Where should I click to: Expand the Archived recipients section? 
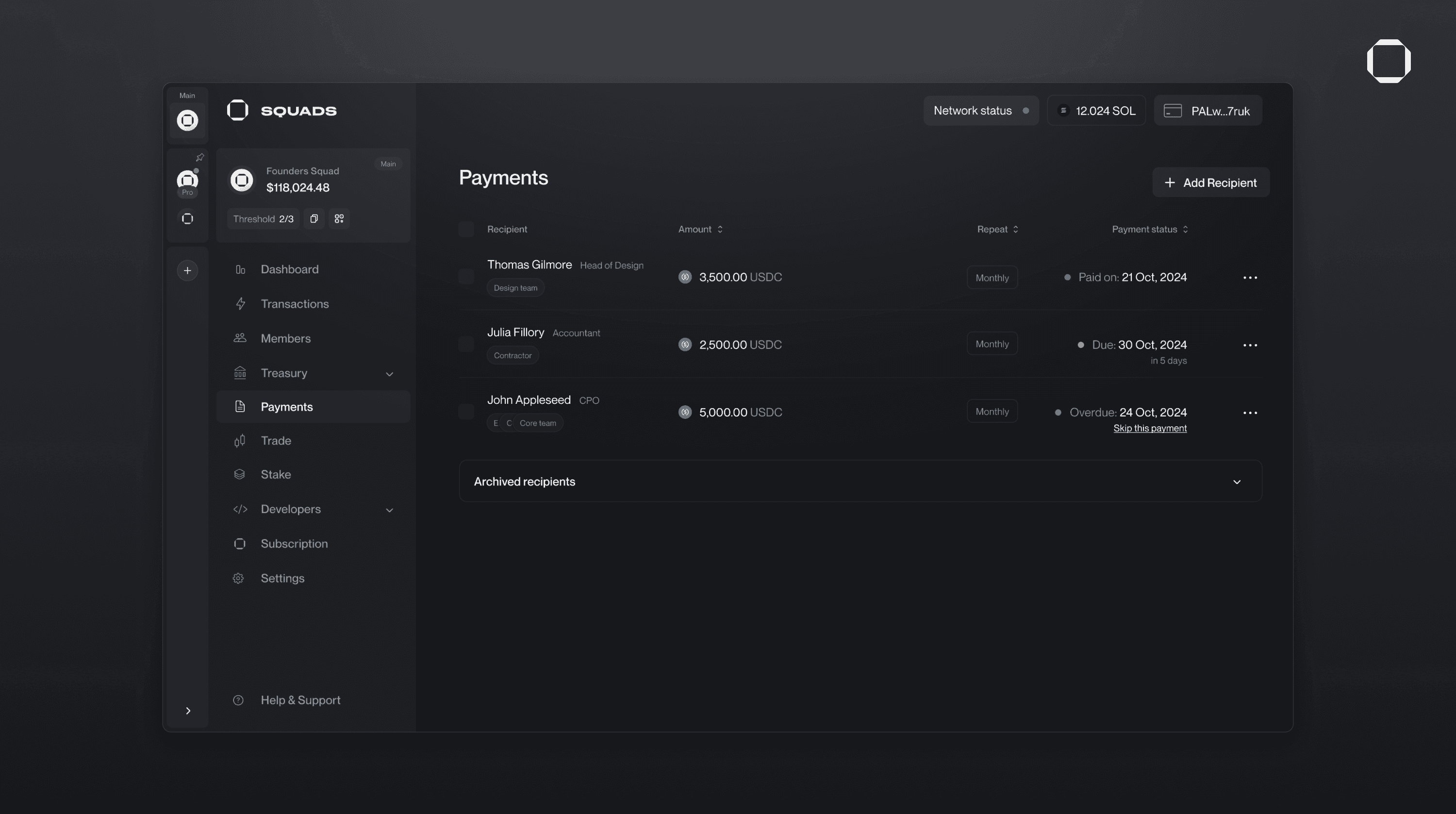pos(1237,481)
